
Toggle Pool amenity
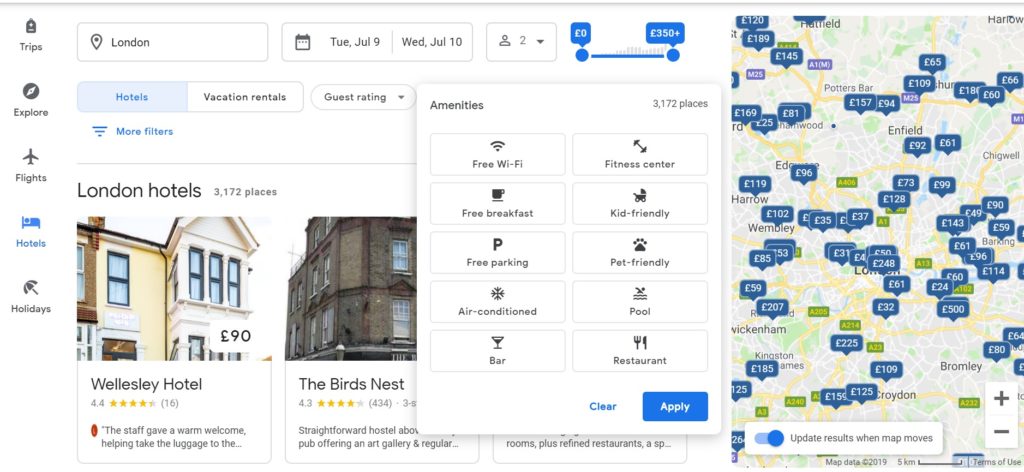coord(640,302)
